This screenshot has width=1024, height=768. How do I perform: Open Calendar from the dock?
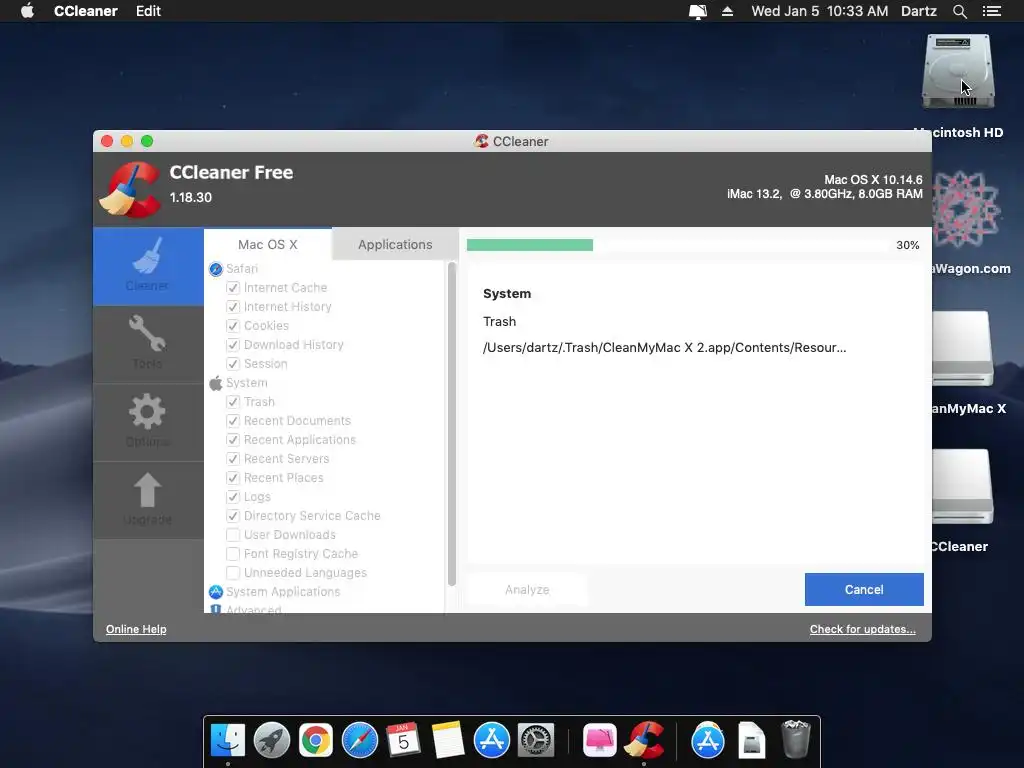click(x=403, y=740)
